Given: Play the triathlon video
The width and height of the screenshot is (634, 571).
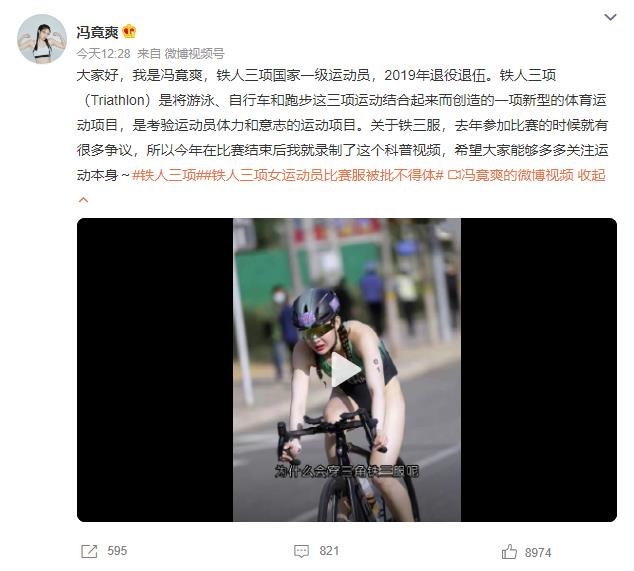Looking at the screenshot, I should point(346,370).
